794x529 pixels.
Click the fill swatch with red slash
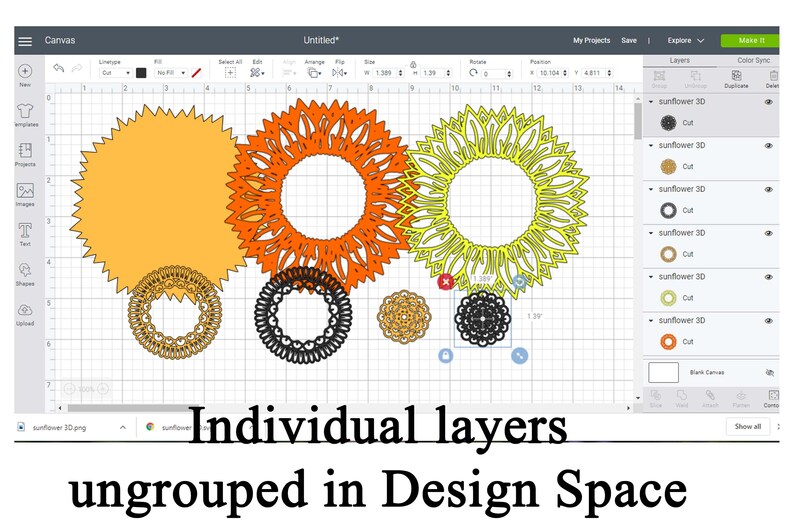point(196,73)
